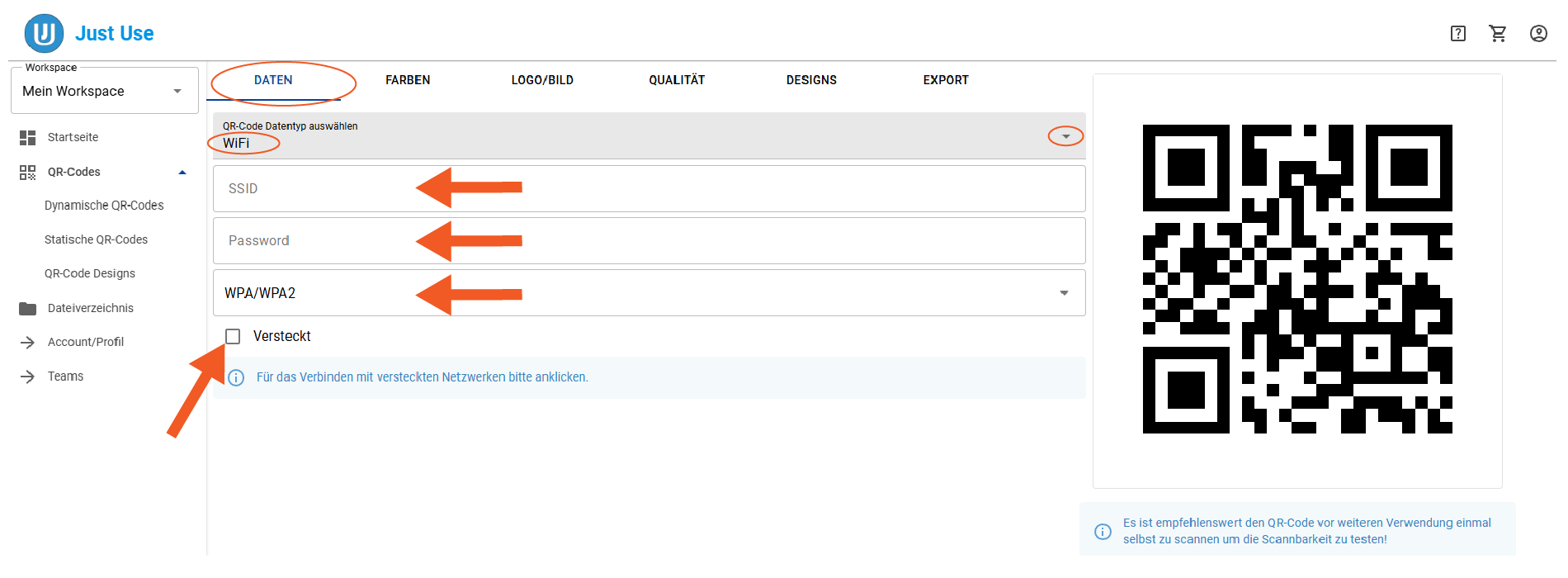
Task: Click the 'Es ist empfehlenswert' scan recommendation text
Action: pyautogui.click(x=1307, y=531)
